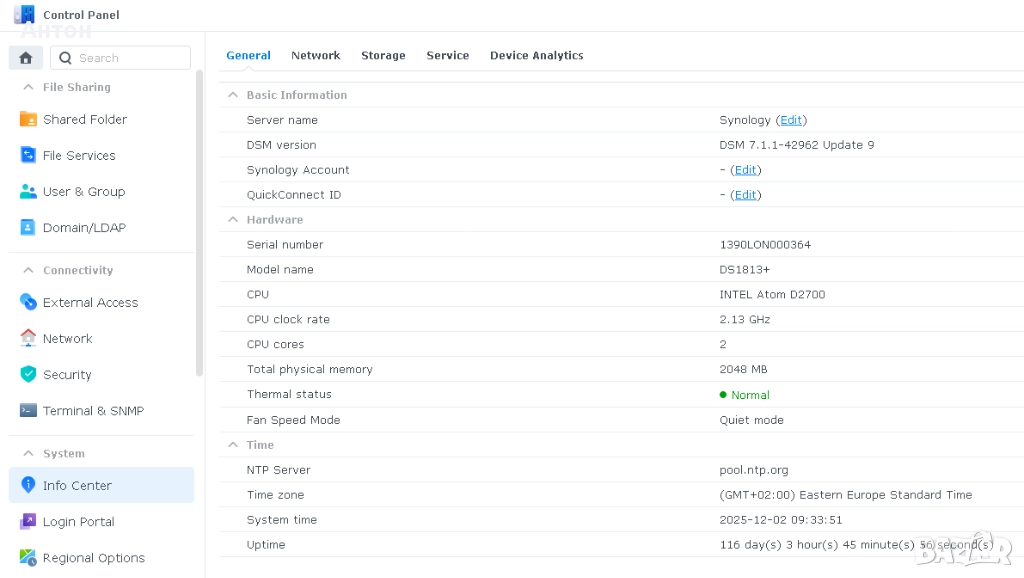Click the Home icon button
Image resolution: width=1024 pixels, height=578 pixels.
(x=26, y=58)
